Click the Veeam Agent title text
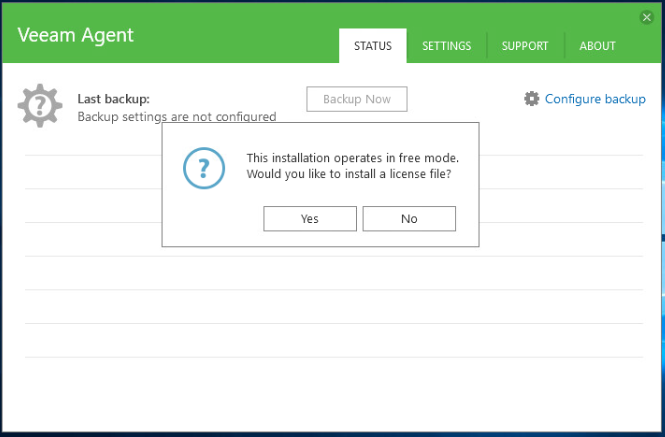This screenshot has width=665, height=437. pyautogui.click(x=75, y=35)
